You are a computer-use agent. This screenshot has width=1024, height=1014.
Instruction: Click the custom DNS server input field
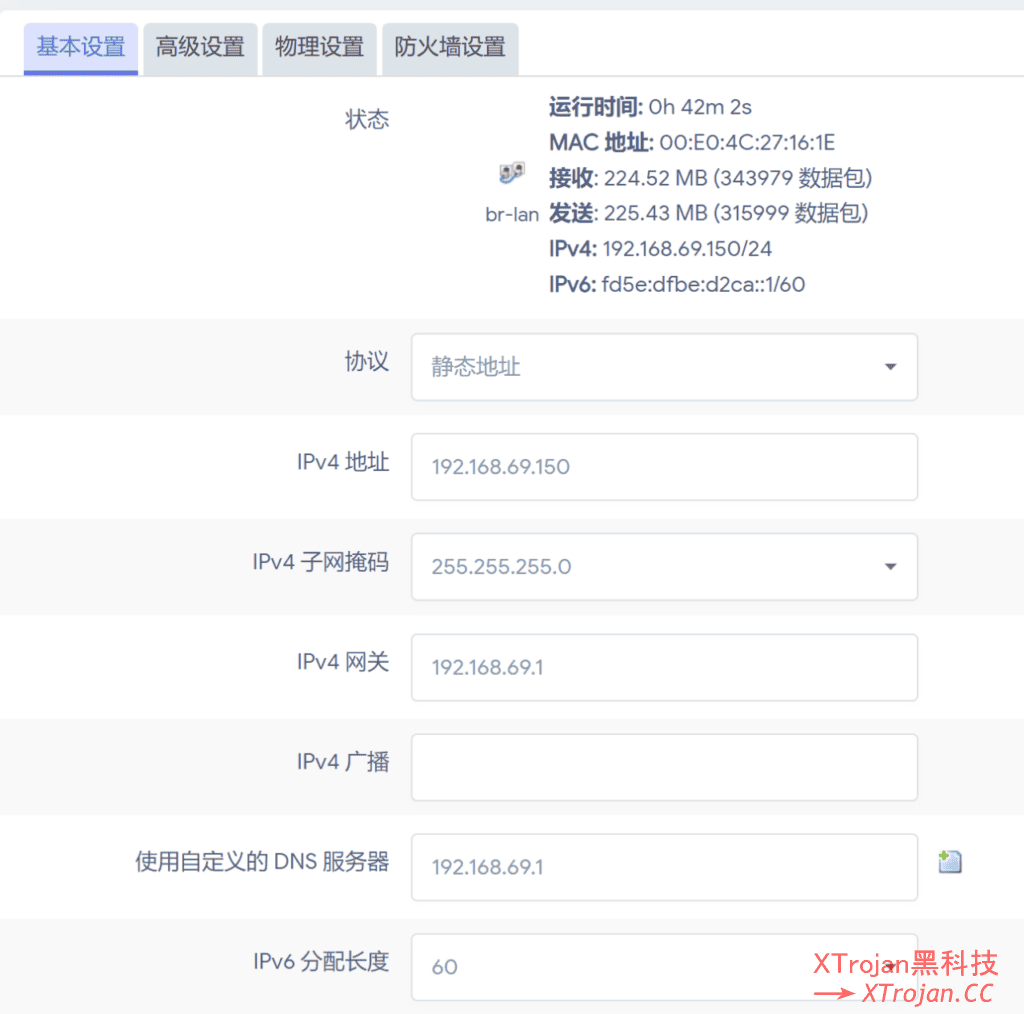[664, 867]
